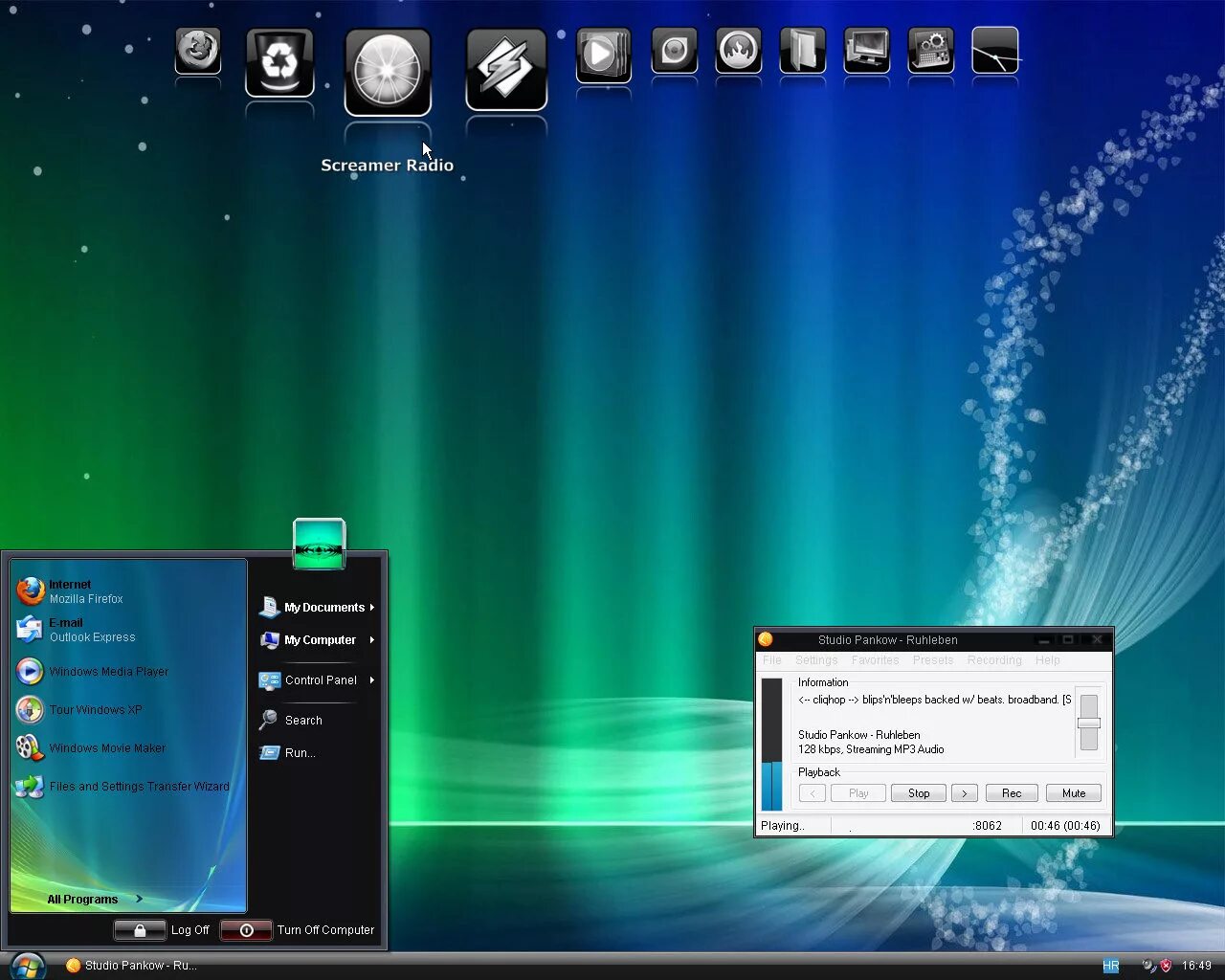Open the Firefox icon in the top dock

(198, 51)
